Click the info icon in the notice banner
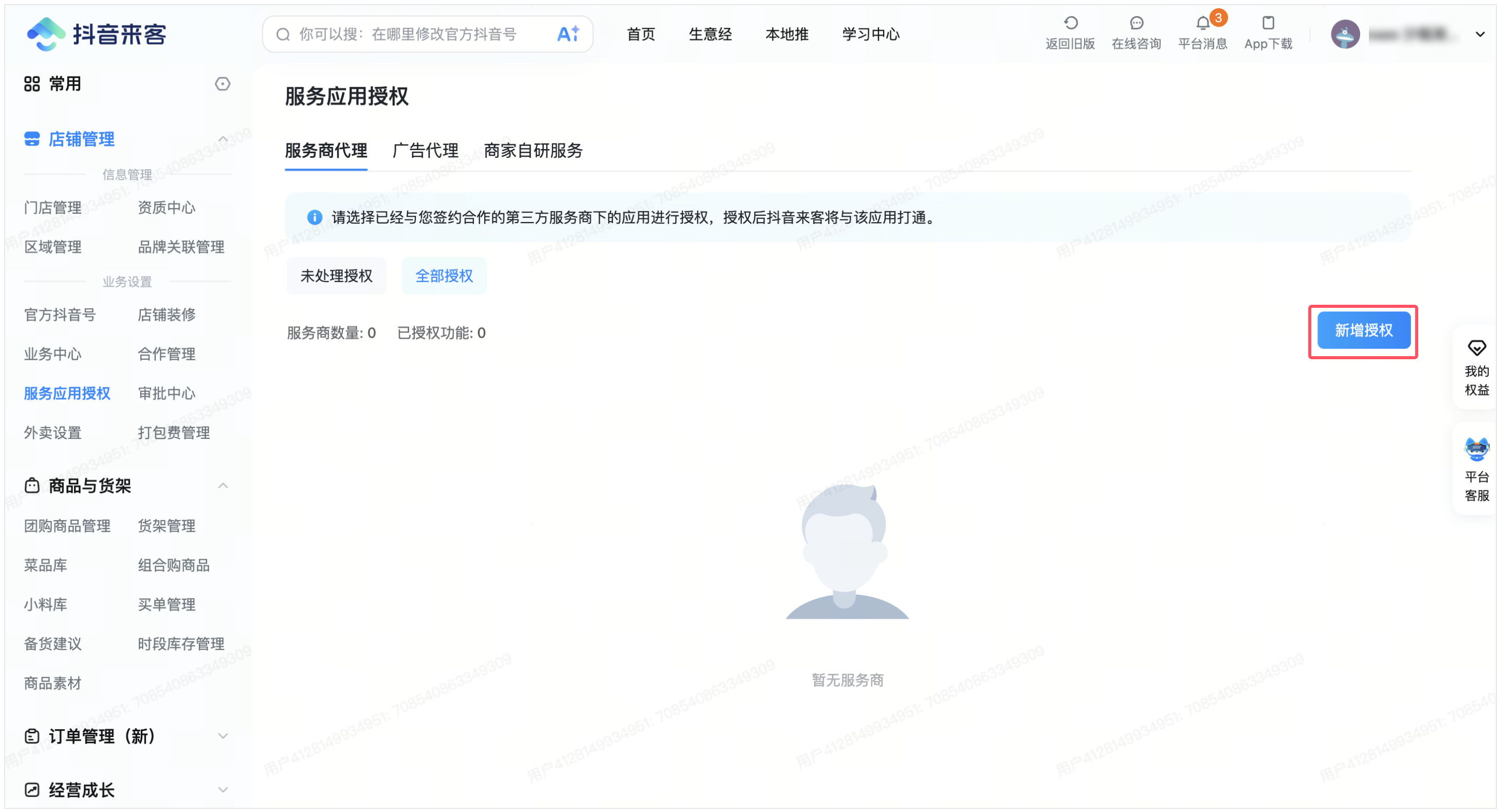 click(x=314, y=217)
